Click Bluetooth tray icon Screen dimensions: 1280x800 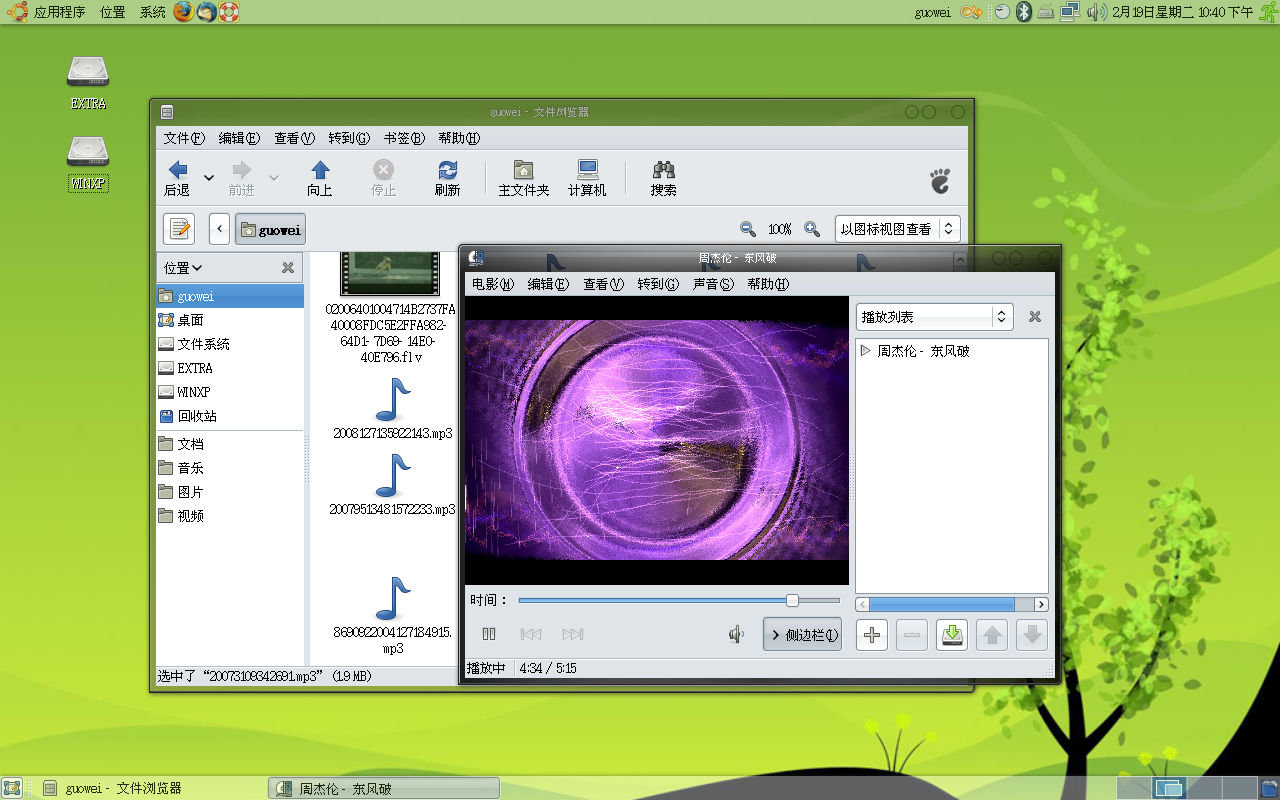[1023, 12]
